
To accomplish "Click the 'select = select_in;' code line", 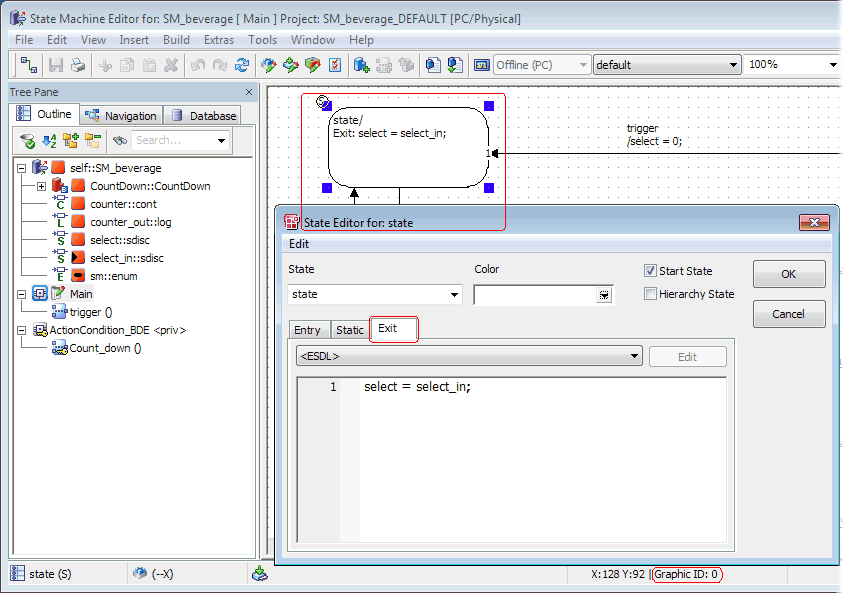I will pyautogui.click(x=417, y=387).
